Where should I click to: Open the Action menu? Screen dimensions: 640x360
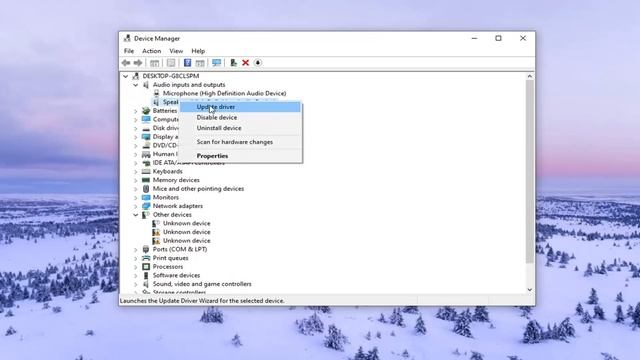click(151, 51)
